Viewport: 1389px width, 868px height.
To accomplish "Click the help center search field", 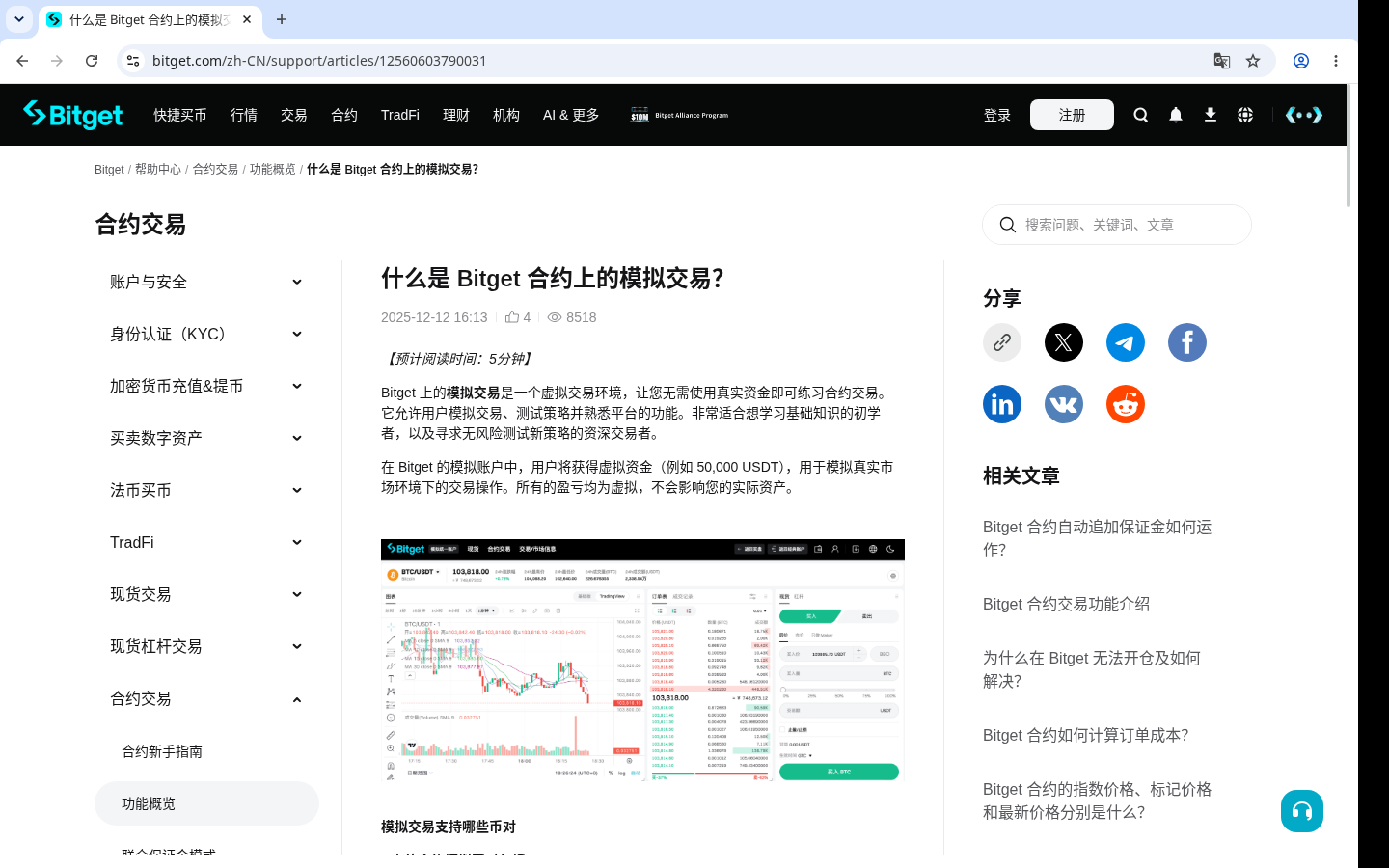I will (1117, 225).
